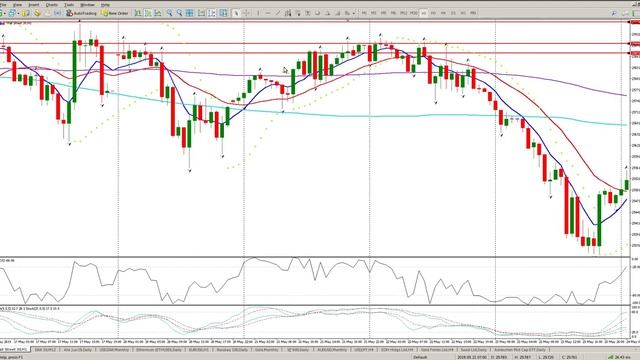The image size is (640, 360).
Task: Select the Trendline drawing tool
Action: pyautogui.click(x=278, y=13)
